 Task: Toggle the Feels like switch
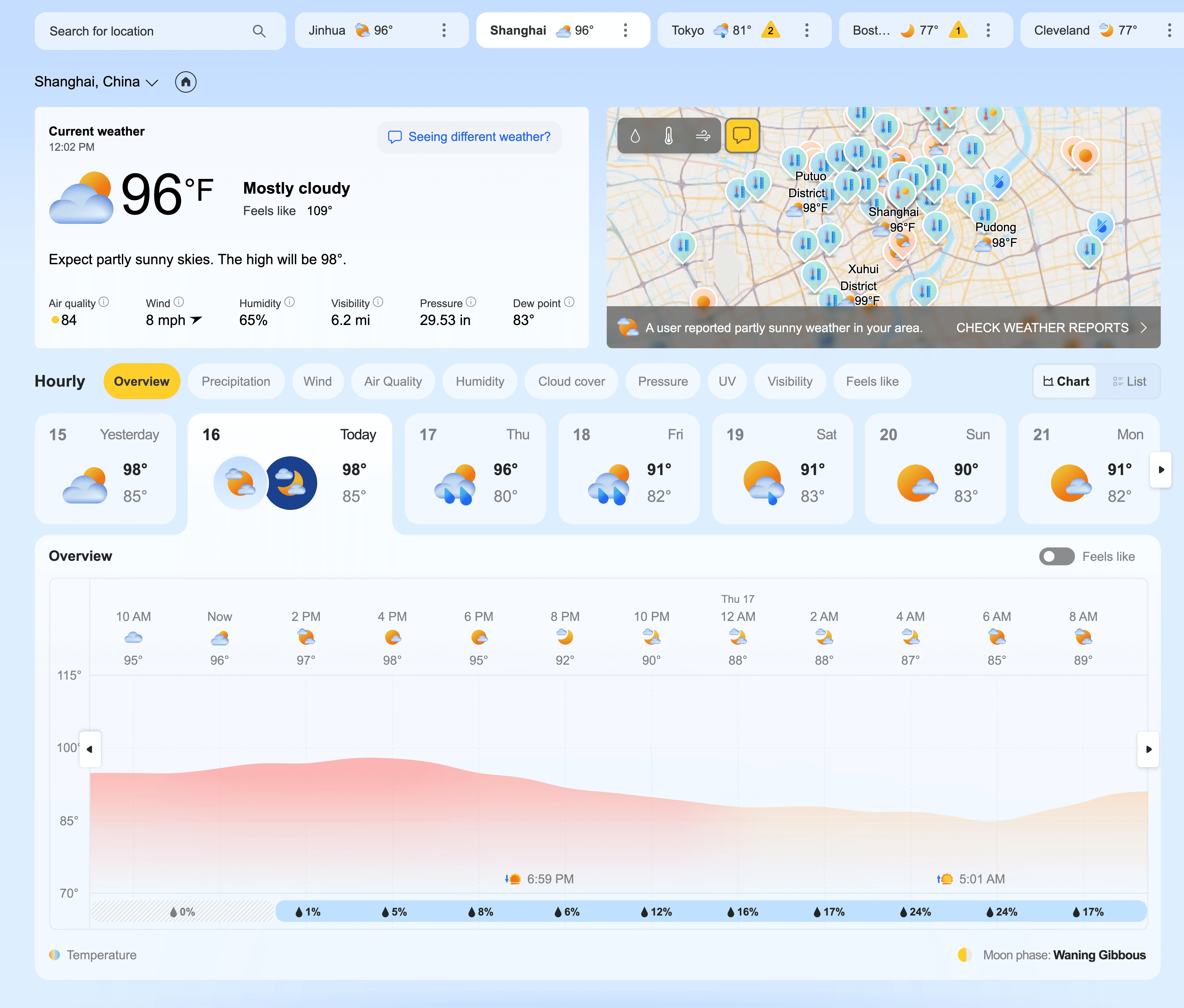click(x=1057, y=557)
